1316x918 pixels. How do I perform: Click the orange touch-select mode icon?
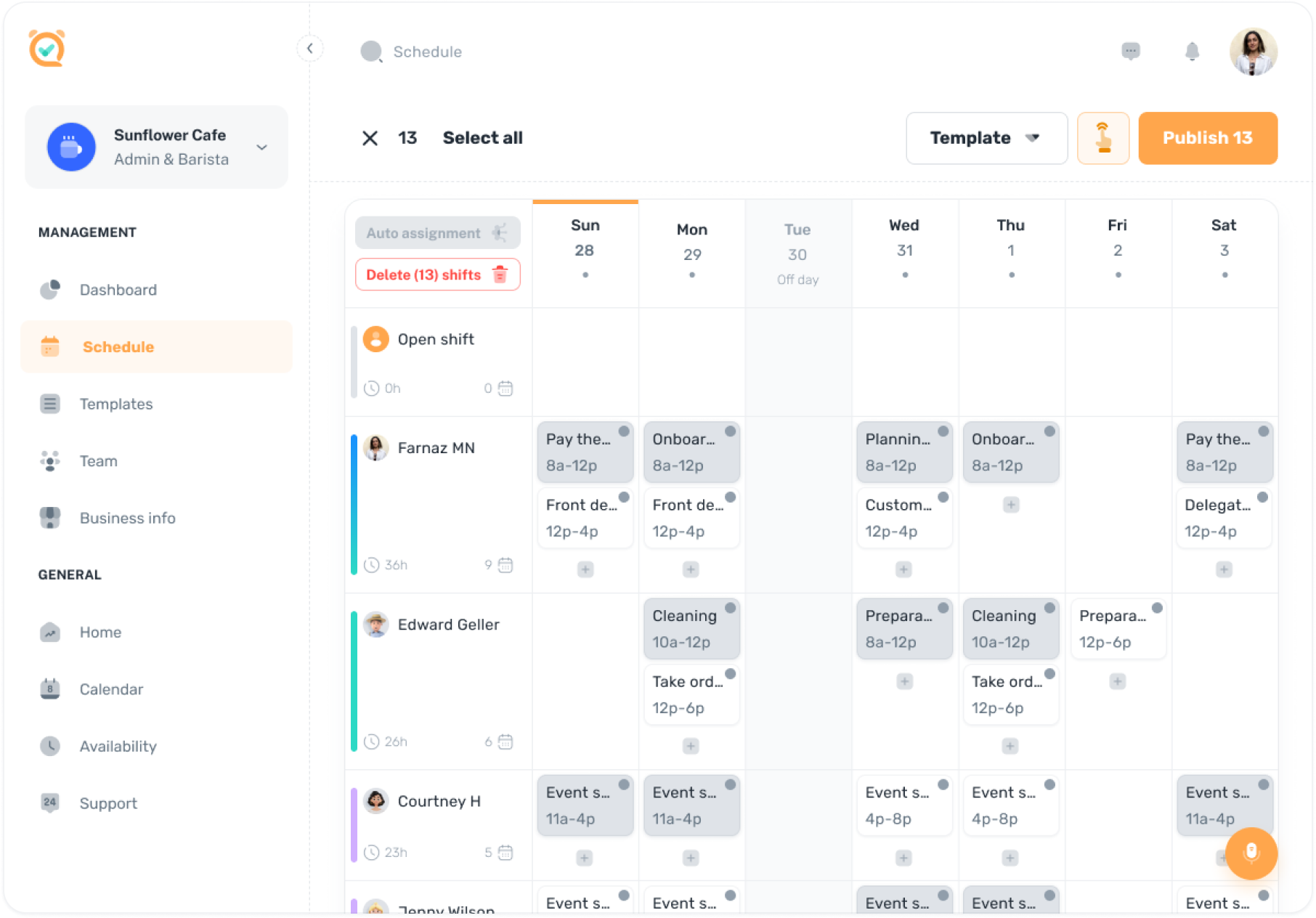(1102, 138)
